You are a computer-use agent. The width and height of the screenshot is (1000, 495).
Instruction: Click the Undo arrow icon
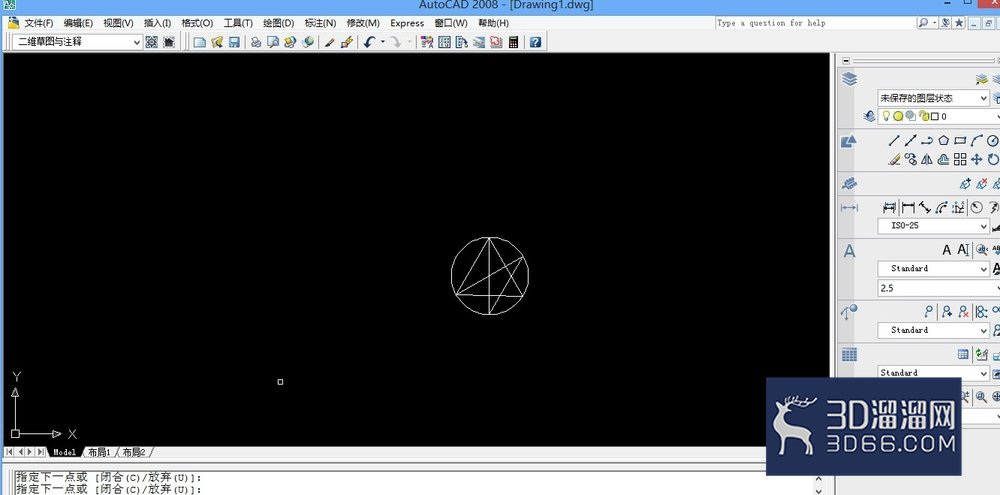point(369,42)
